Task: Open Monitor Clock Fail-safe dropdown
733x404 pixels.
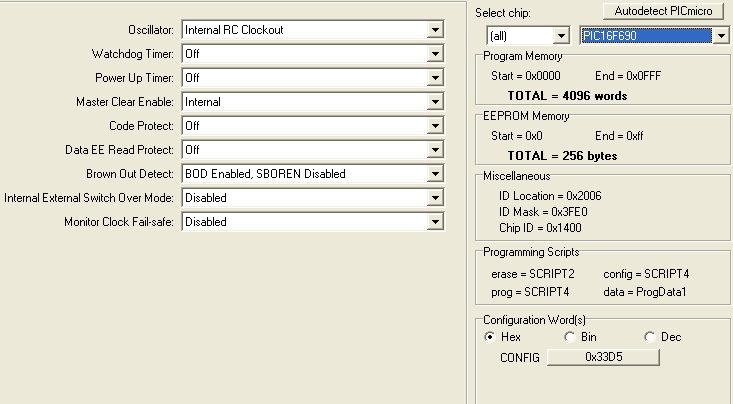Action: (435, 222)
